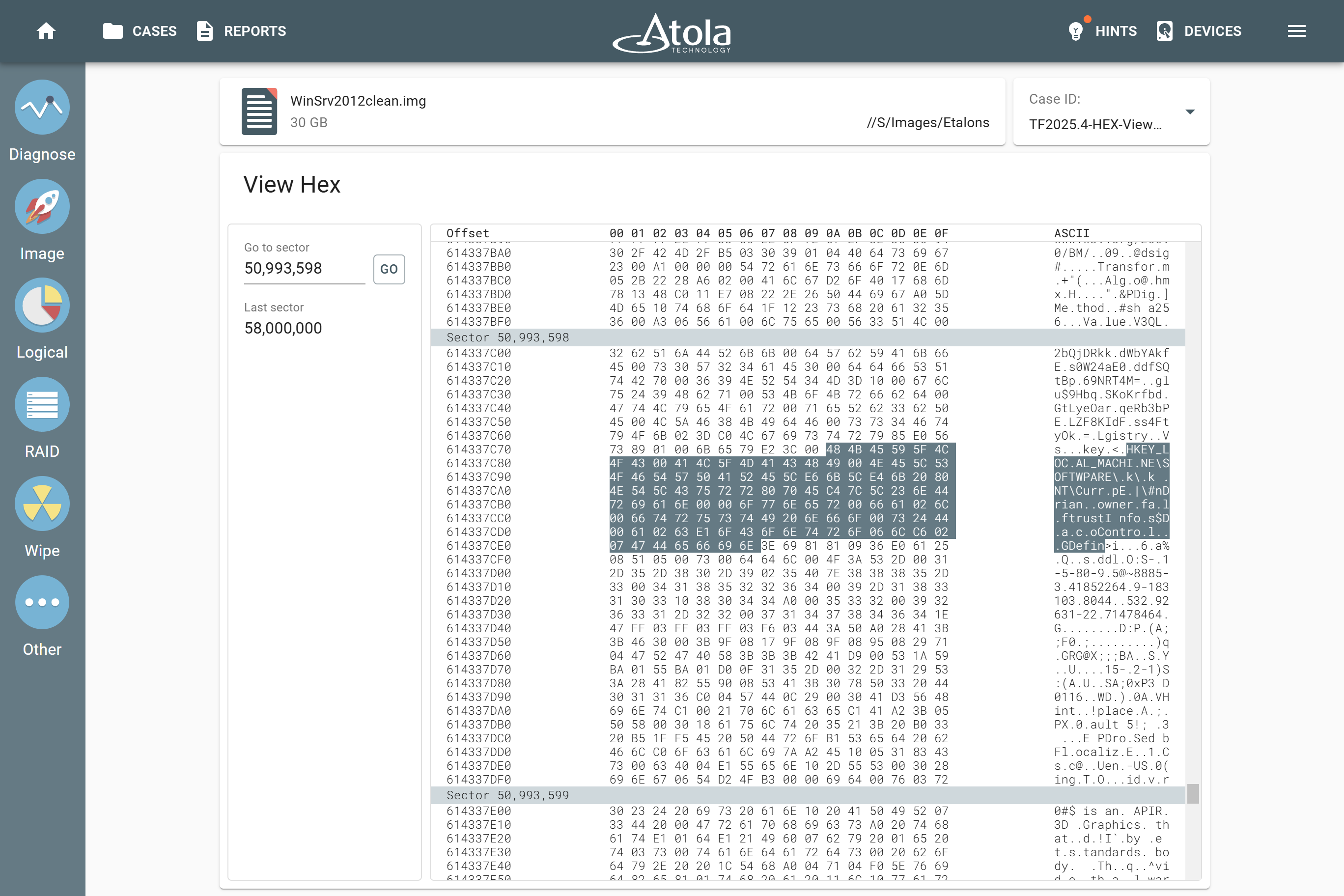
Task: Click the Atola Technology logo
Action: point(672,32)
